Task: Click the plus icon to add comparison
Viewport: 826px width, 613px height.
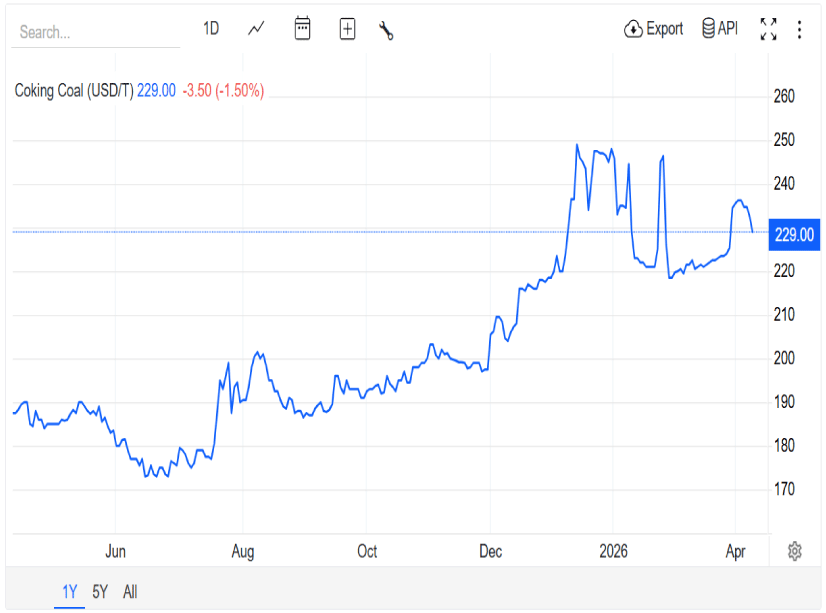Action: click(347, 29)
